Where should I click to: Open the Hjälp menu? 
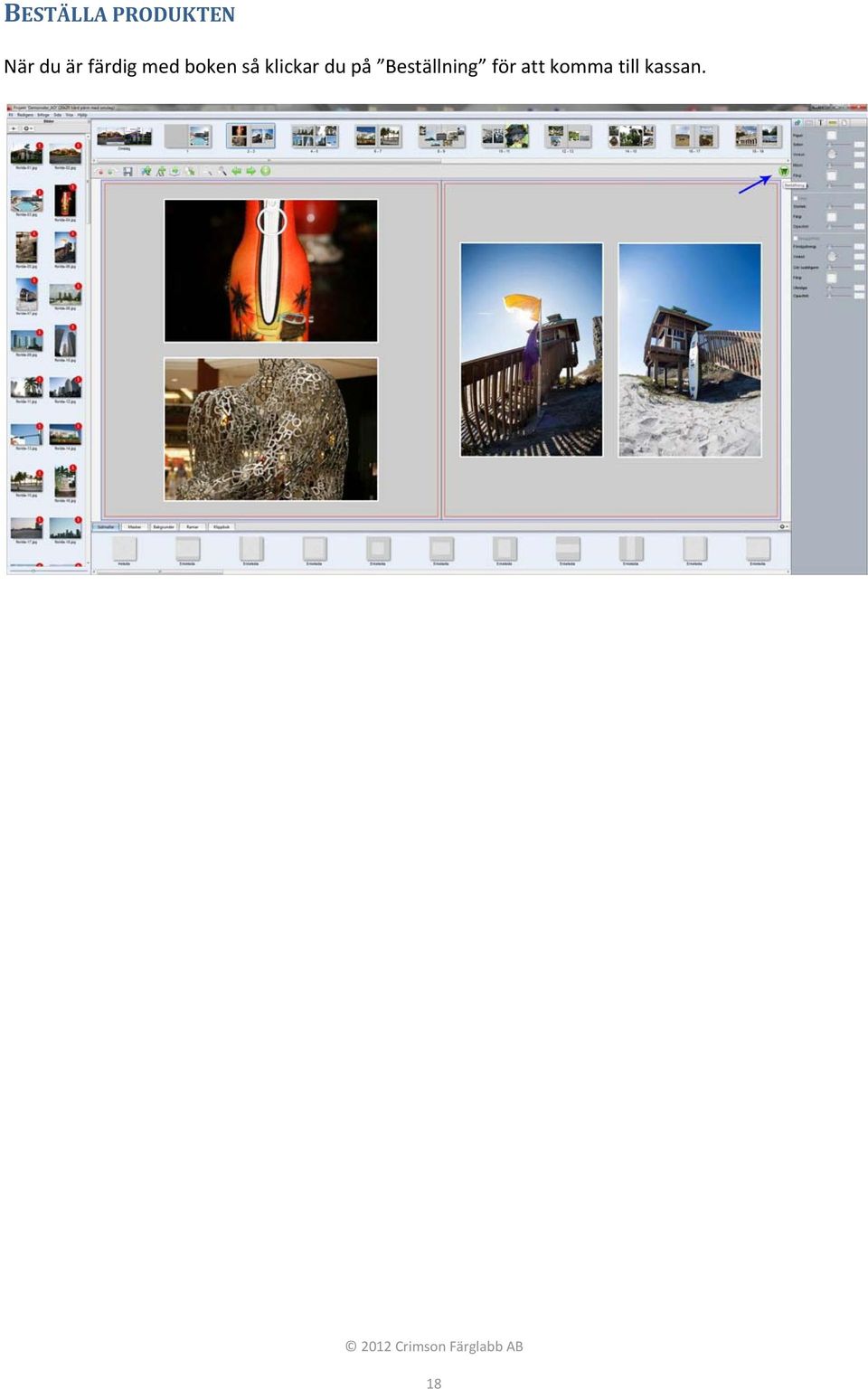[x=82, y=115]
